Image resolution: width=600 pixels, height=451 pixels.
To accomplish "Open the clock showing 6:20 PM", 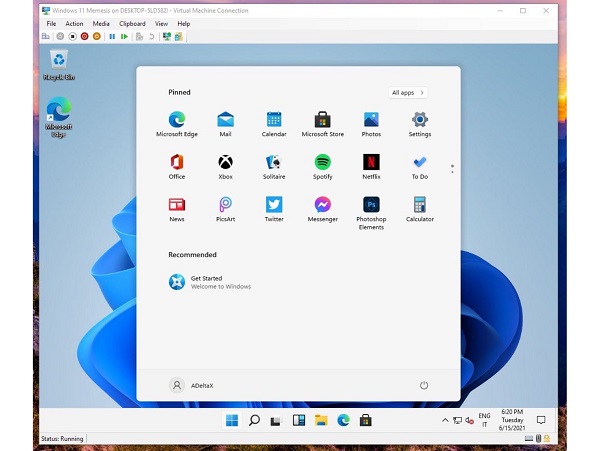I will 512,420.
